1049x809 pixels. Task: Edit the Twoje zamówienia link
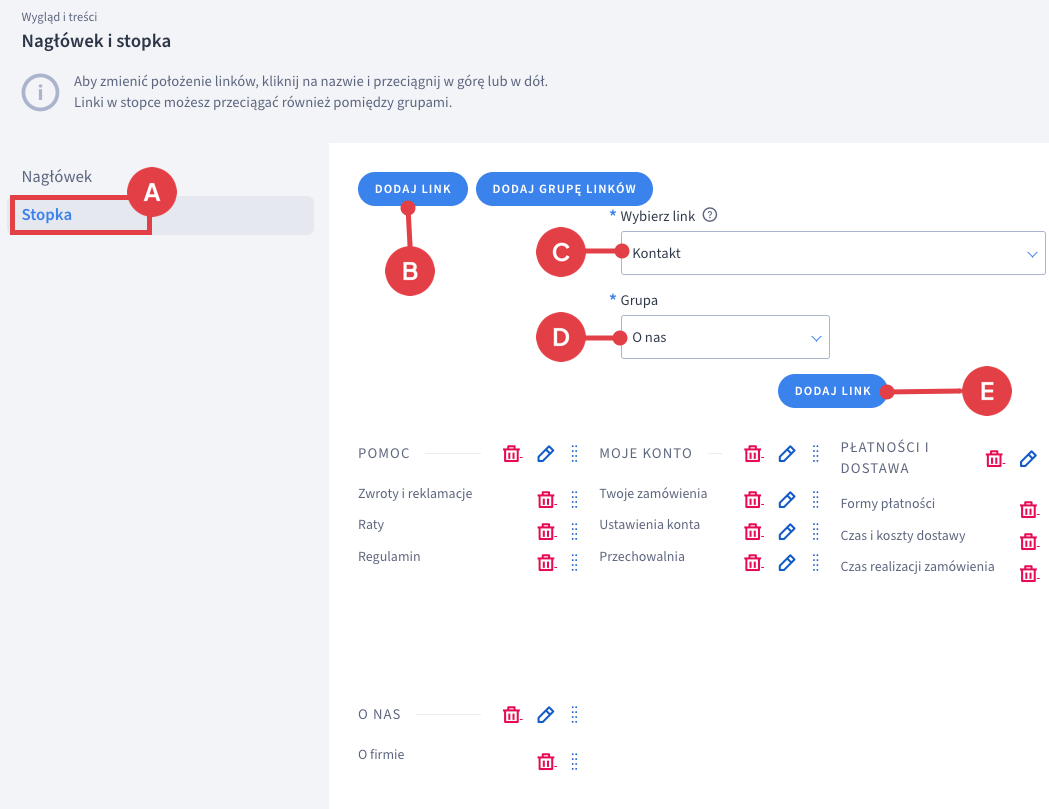click(x=787, y=499)
